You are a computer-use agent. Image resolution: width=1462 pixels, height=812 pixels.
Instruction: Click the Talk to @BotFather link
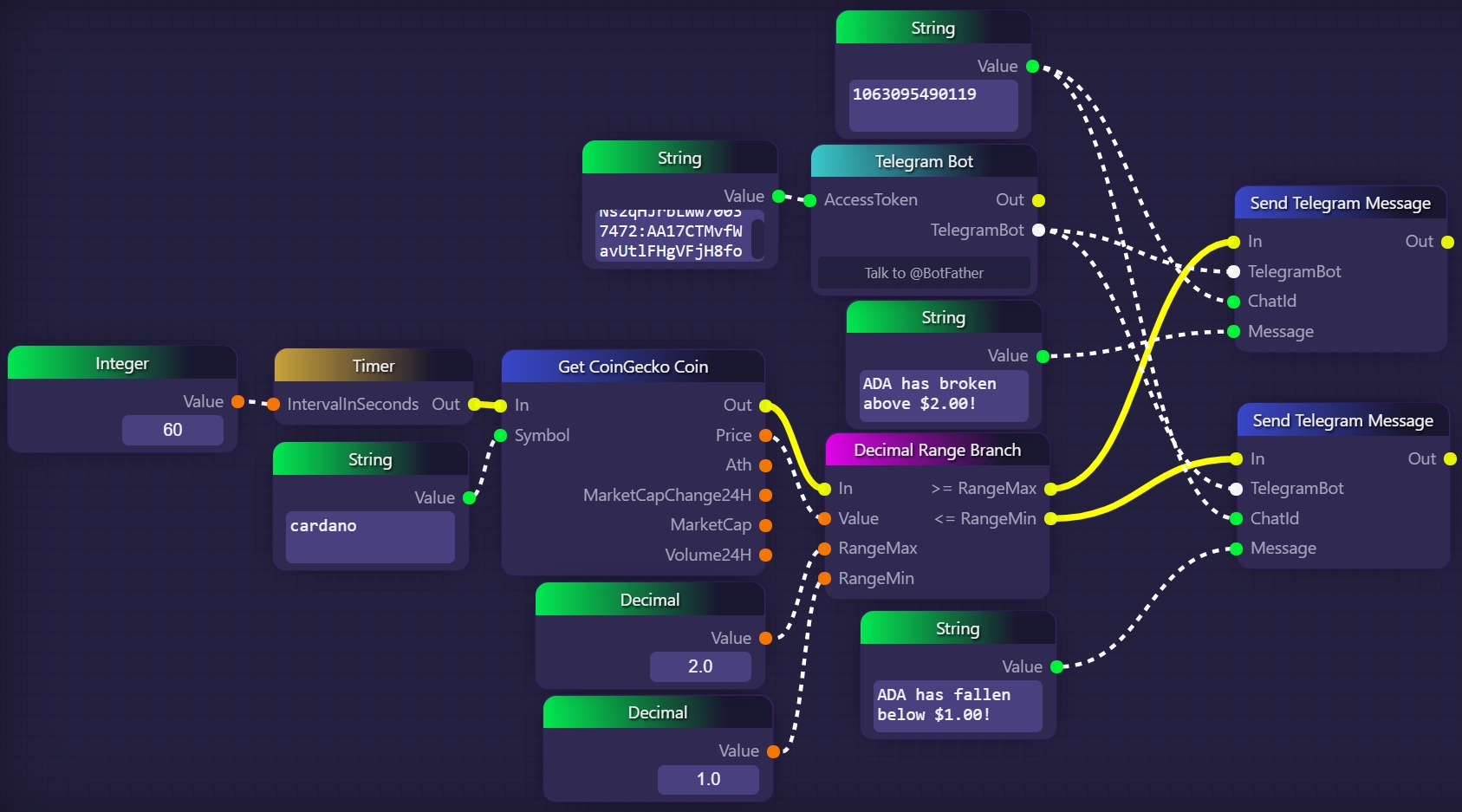click(924, 273)
